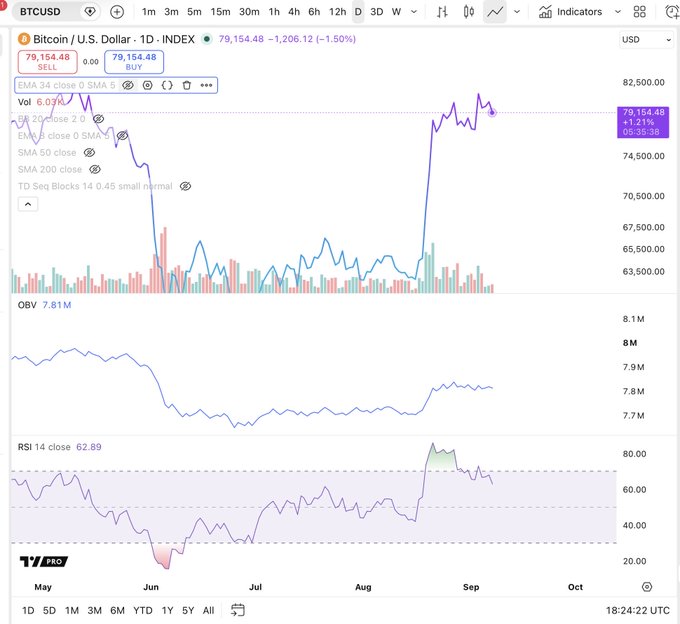Open more options for EMA 34
Viewport: 680px width, 624px height.
click(x=206, y=85)
